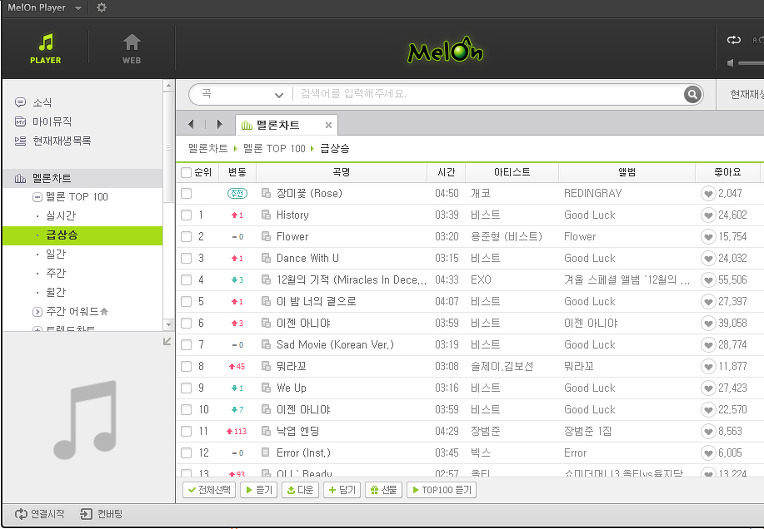Screen dimensions: 764x529
Task: Click the search text input field
Action: [x=487, y=94]
